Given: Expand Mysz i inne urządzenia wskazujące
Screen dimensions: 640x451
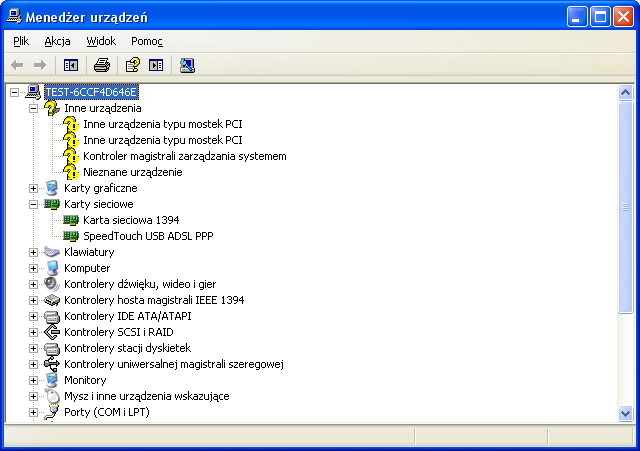Looking at the screenshot, I should click(33, 396).
